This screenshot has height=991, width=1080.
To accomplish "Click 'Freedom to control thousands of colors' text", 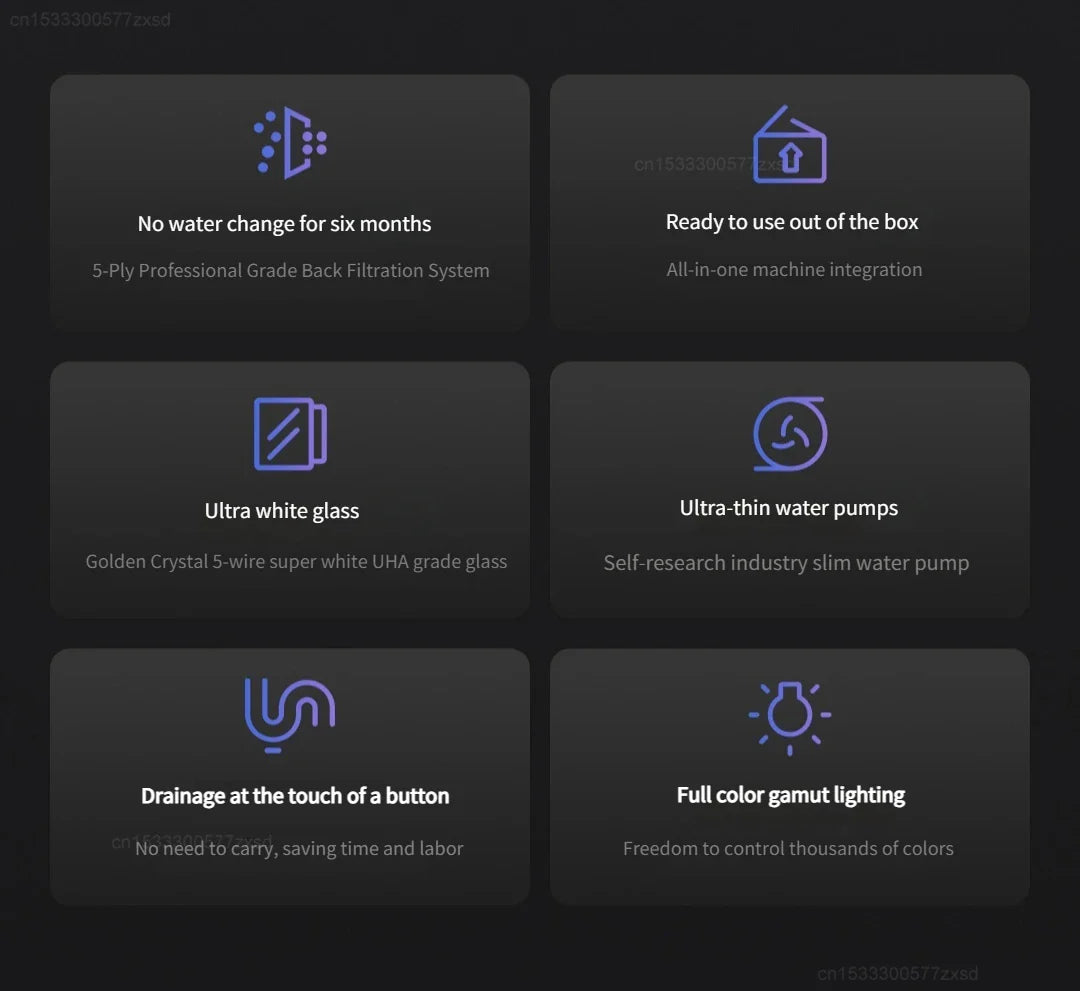I will (x=788, y=849).
